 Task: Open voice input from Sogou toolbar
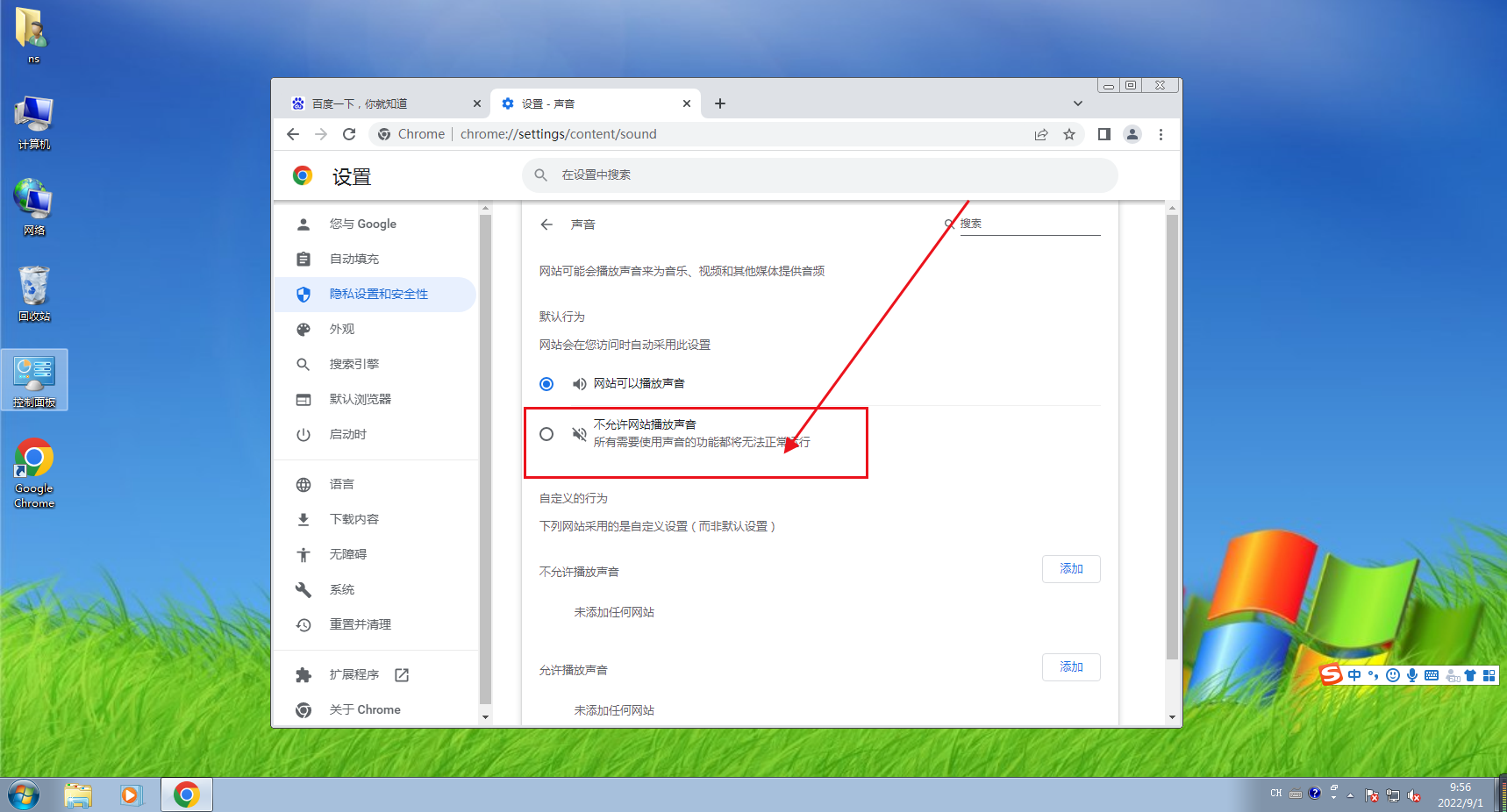coord(1412,675)
